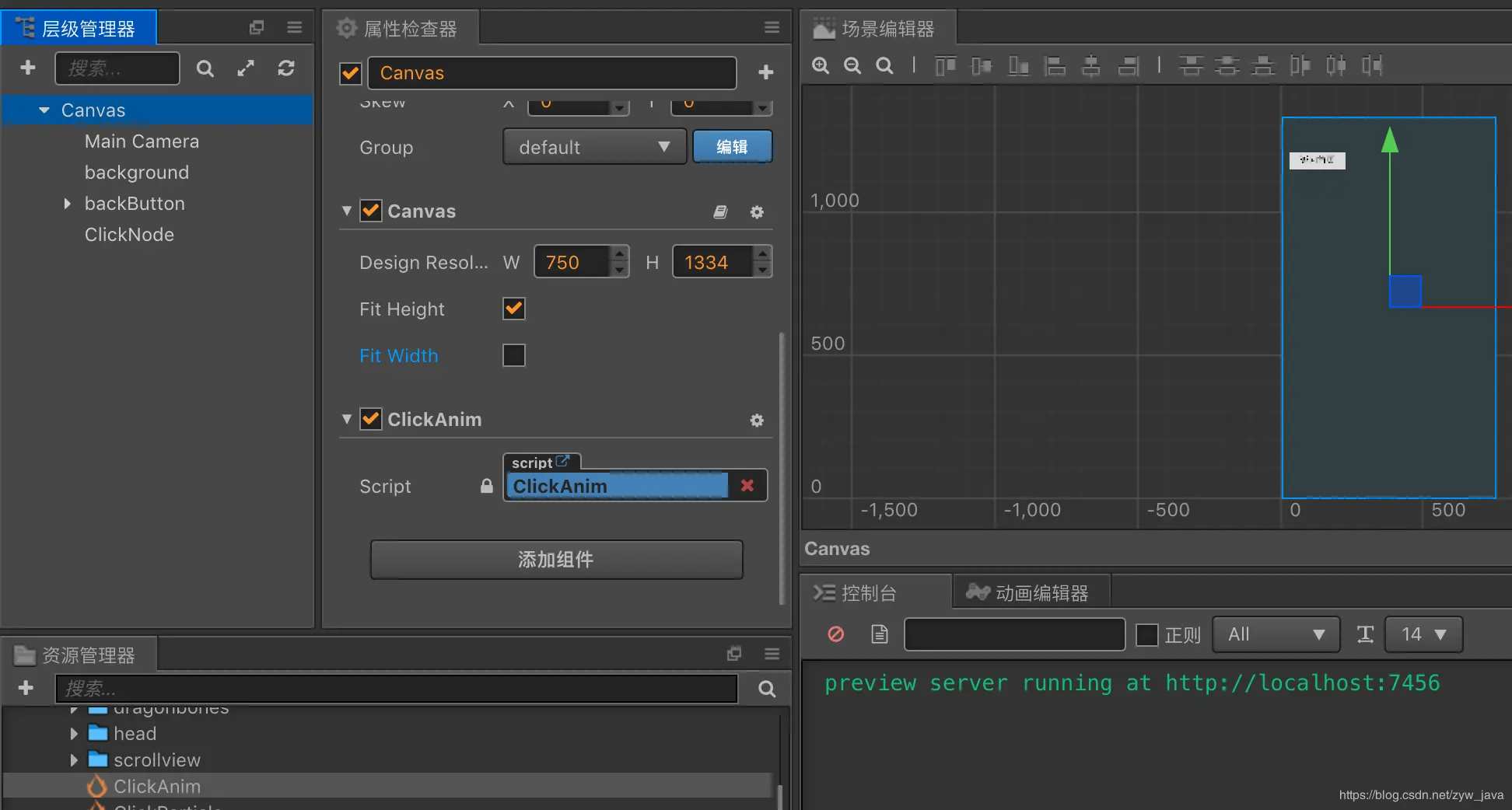Open the inspector panel hamburger menu
This screenshot has height=810, width=1512.
tap(772, 28)
